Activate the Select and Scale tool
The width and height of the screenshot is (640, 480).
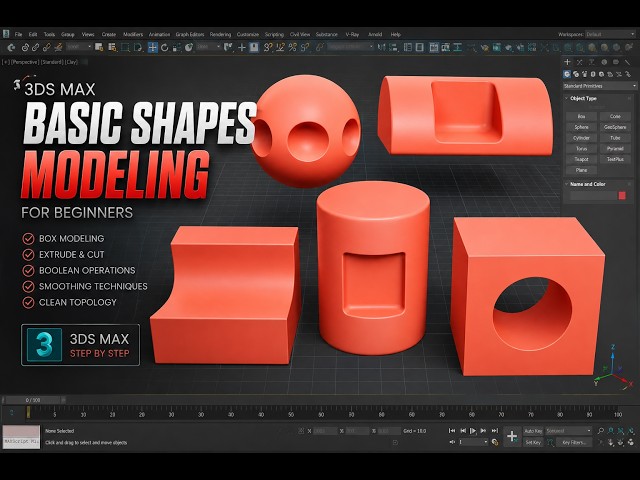177,48
